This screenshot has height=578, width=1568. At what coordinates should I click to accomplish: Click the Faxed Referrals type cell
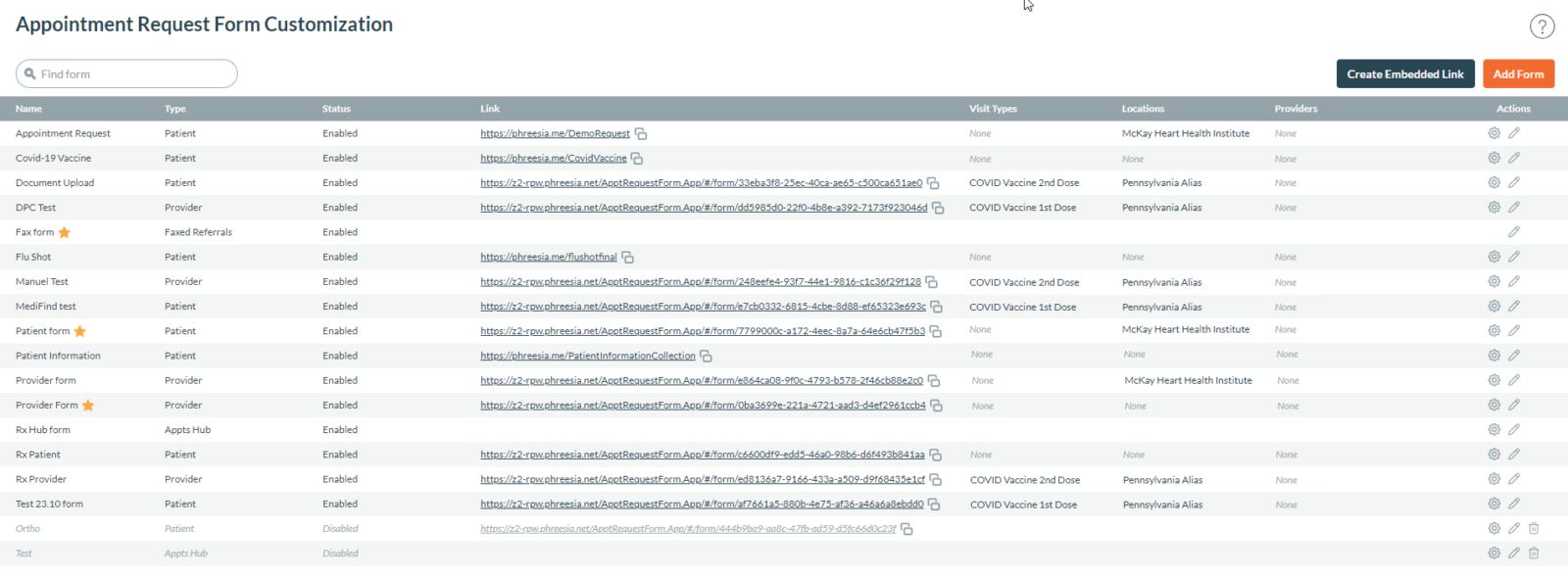(x=198, y=232)
